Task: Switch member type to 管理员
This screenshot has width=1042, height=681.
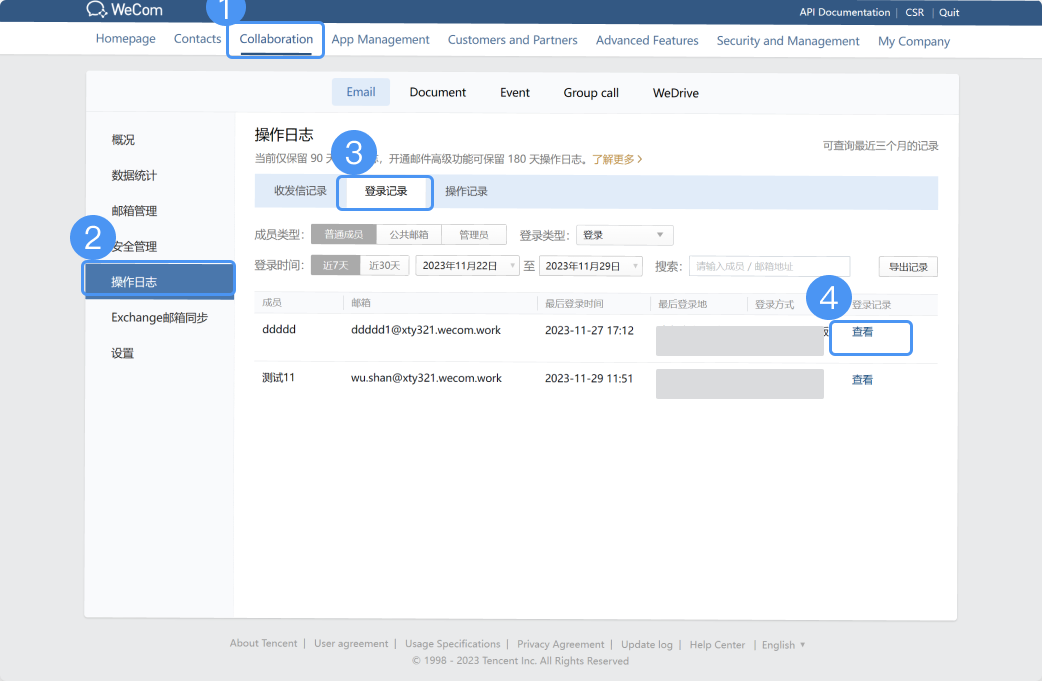Action: coord(474,234)
